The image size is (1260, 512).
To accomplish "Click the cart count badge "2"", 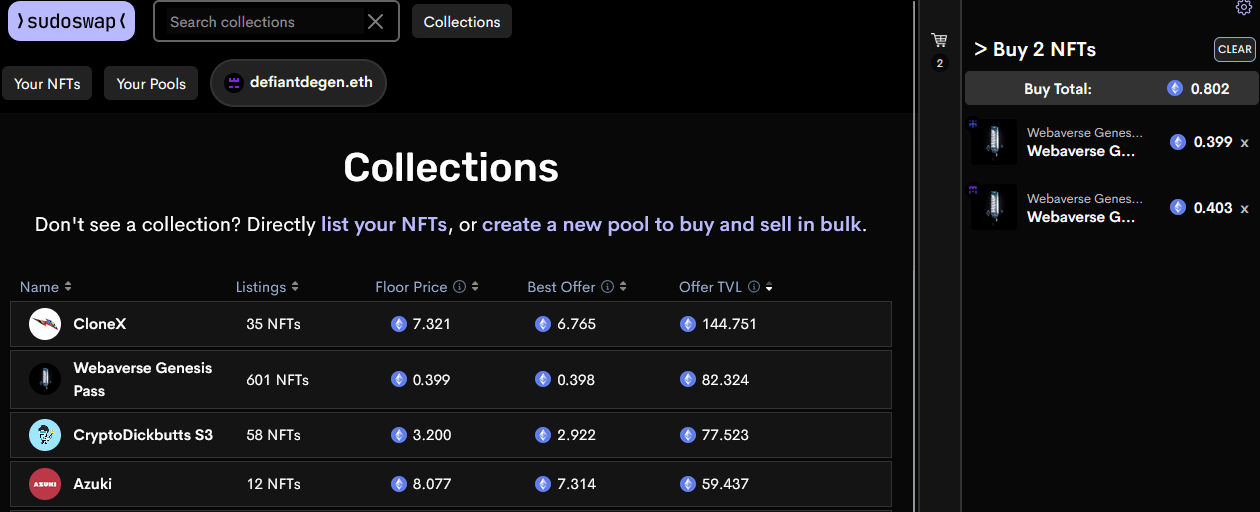I will tap(939, 64).
